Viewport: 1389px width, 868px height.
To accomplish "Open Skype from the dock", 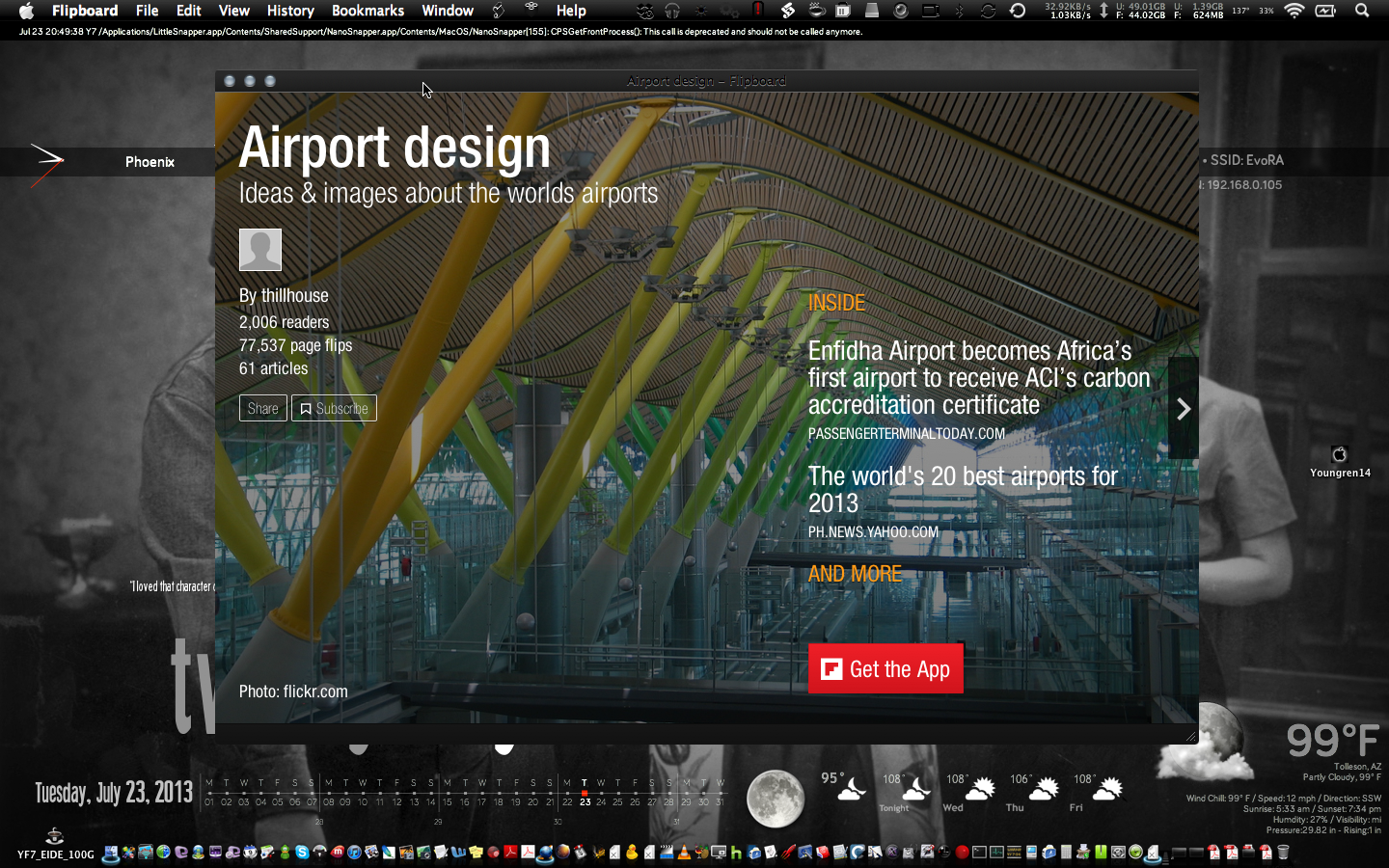I will (x=302, y=853).
